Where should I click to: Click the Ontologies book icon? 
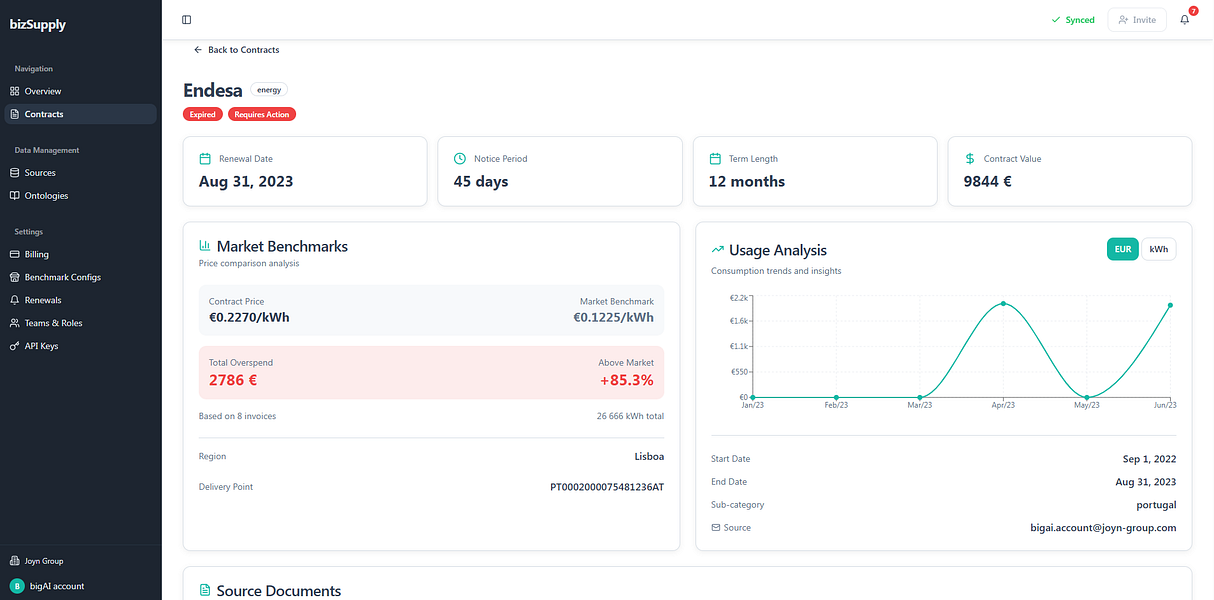click(15, 196)
